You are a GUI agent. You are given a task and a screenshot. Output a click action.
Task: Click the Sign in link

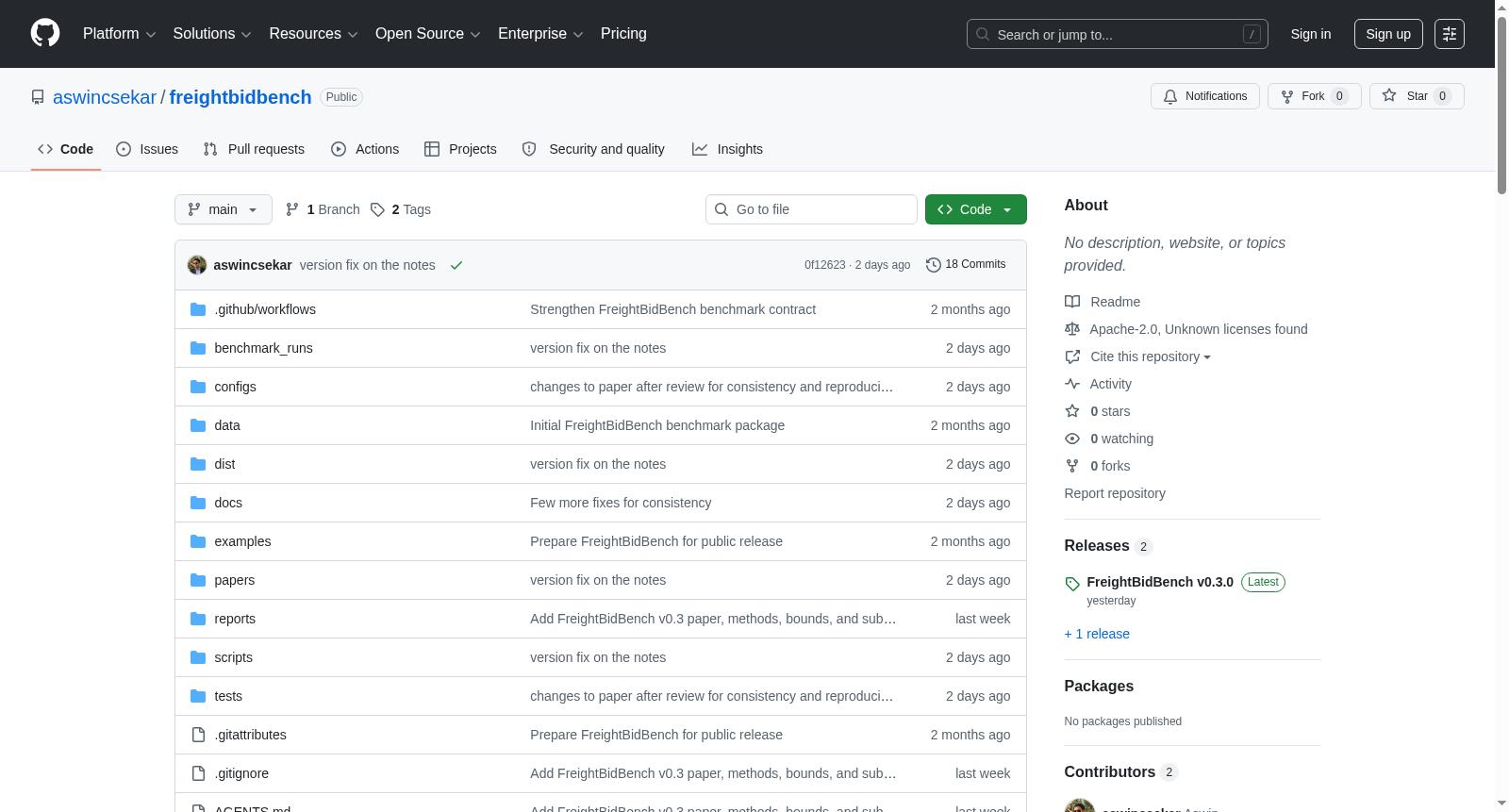coord(1311,34)
